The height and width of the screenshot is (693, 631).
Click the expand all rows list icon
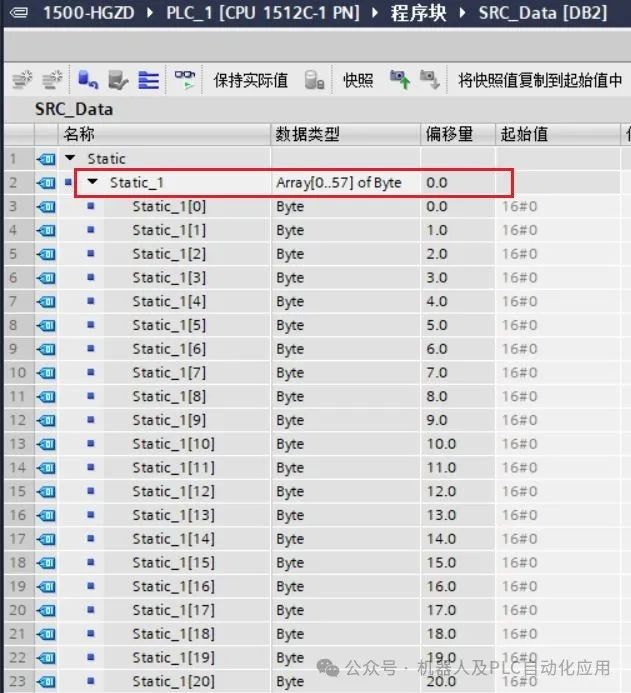[148, 80]
